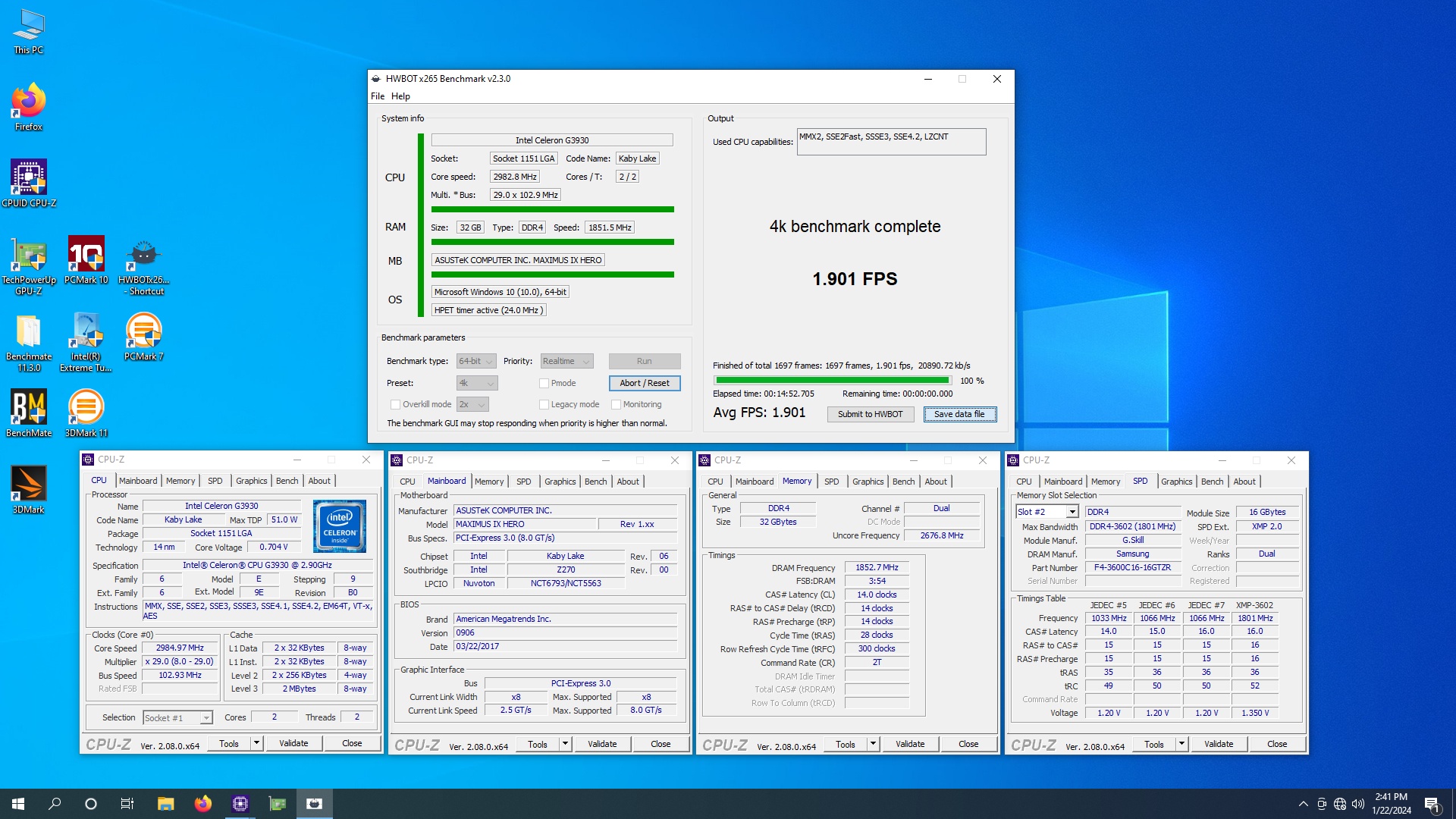Open 3DMark 11 desktop shortcut

86,413
